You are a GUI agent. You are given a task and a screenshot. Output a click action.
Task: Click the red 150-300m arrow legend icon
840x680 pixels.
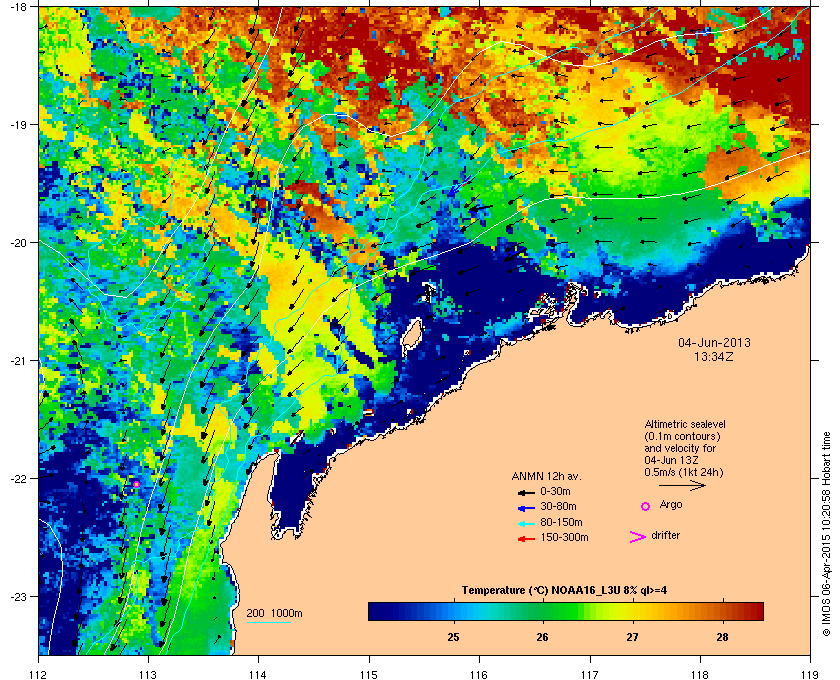tap(526, 539)
